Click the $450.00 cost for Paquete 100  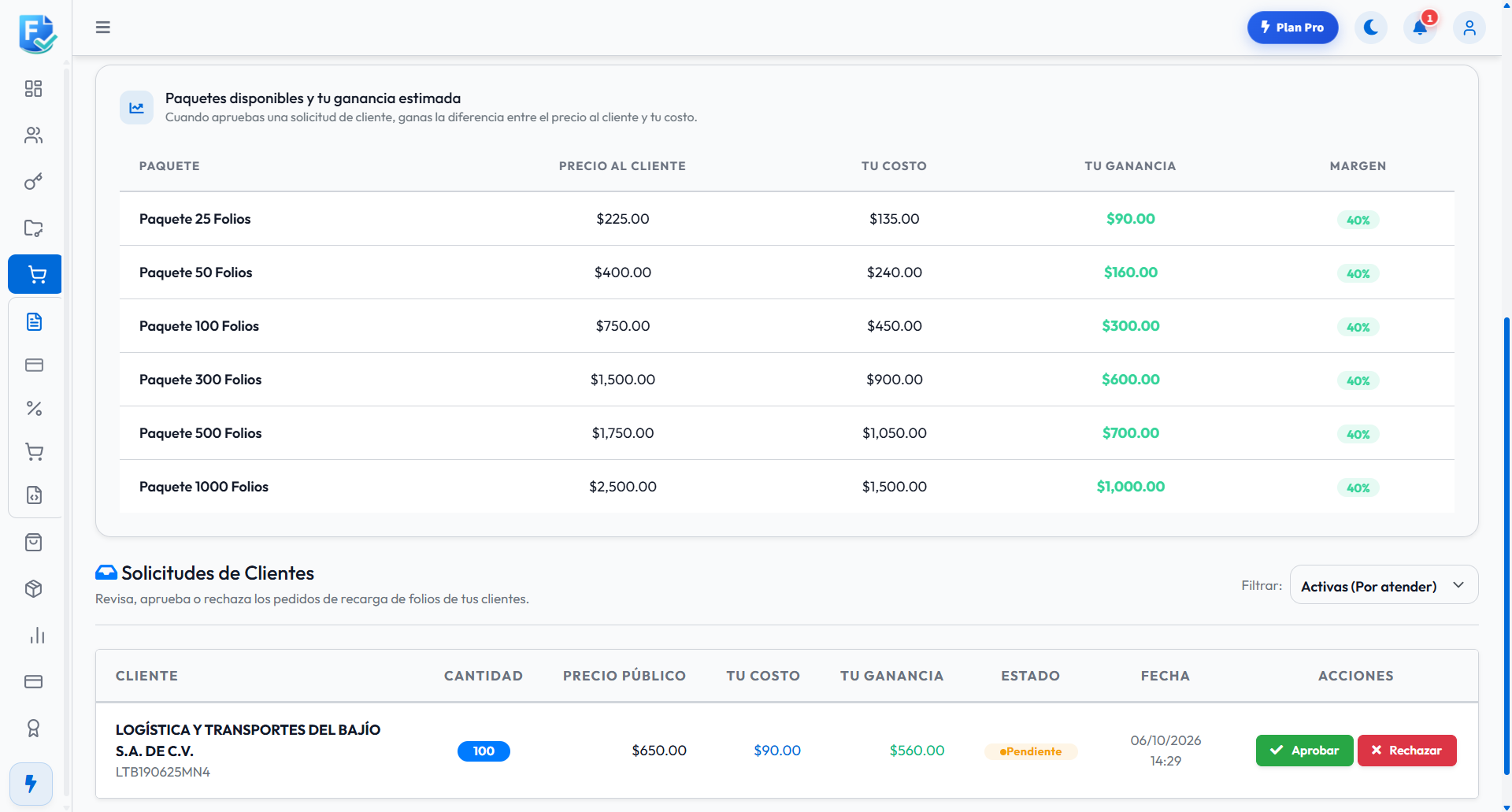(x=894, y=326)
